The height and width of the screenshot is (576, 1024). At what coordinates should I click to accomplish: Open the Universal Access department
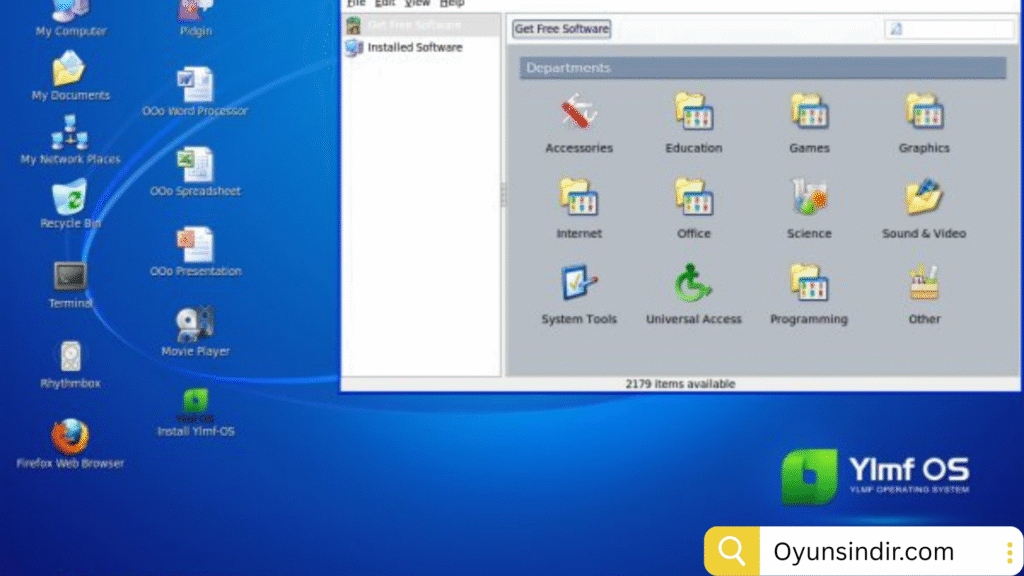point(693,286)
